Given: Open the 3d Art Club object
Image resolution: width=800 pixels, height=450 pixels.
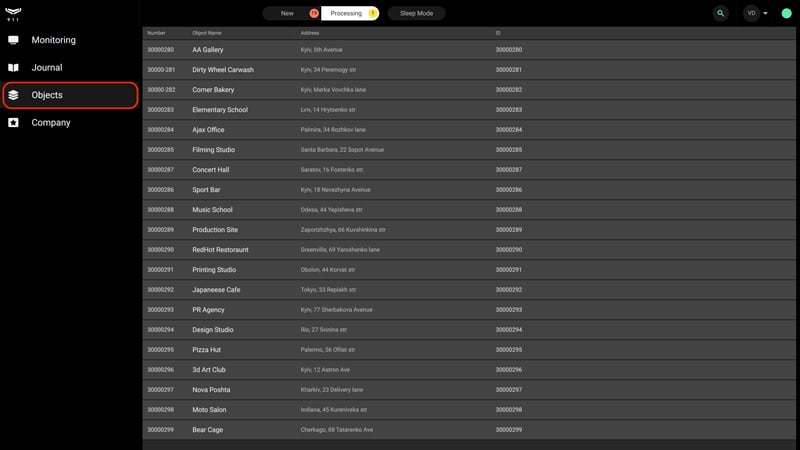Looking at the screenshot, I should pyautogui.click(x=469, y=369).
